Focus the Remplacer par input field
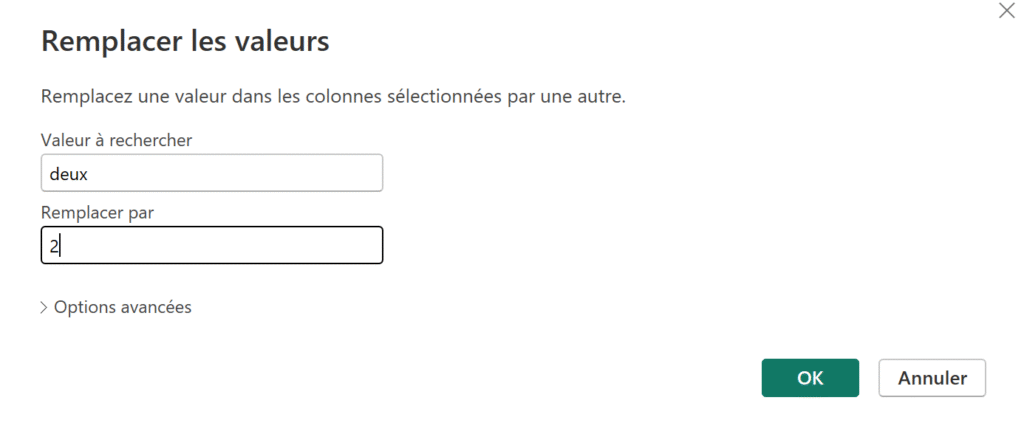1024x434 pixels. click(211, 246)
